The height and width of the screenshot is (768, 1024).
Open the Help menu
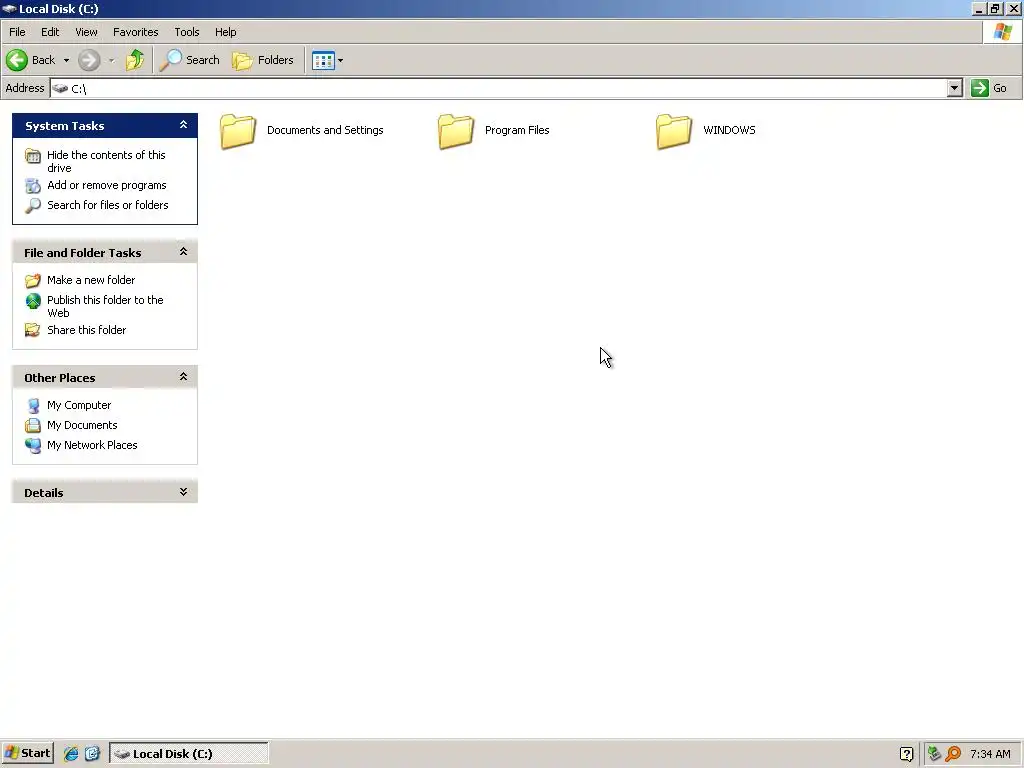(225, 32)
